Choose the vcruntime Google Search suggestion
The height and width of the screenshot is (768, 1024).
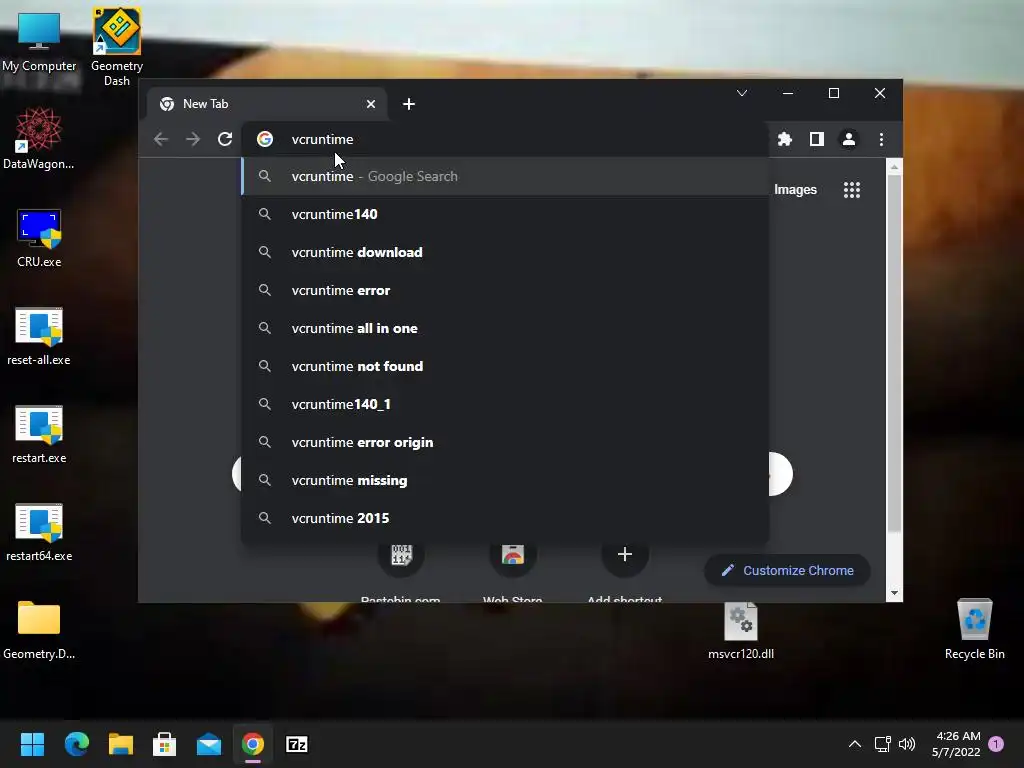point(505,176)
